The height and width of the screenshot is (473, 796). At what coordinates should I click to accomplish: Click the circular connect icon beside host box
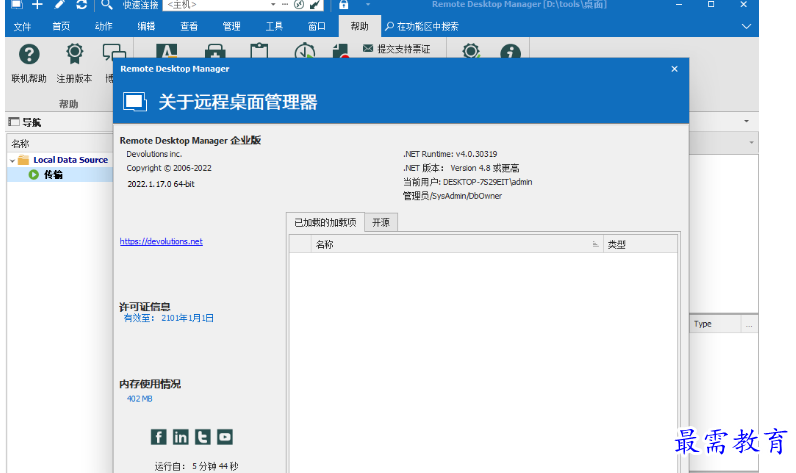(299, 5)
